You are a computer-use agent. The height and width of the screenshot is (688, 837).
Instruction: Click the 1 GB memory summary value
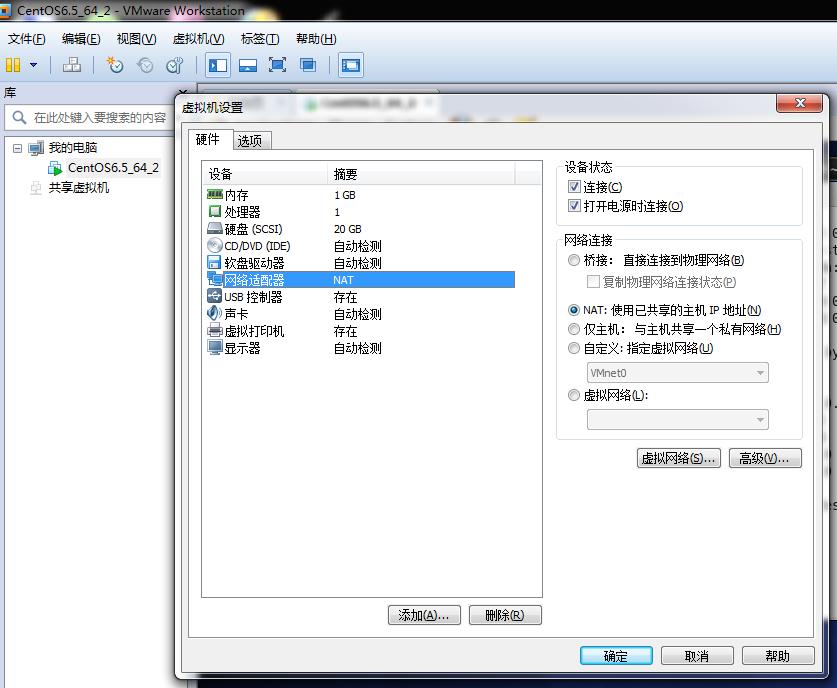tap(345, 195)
